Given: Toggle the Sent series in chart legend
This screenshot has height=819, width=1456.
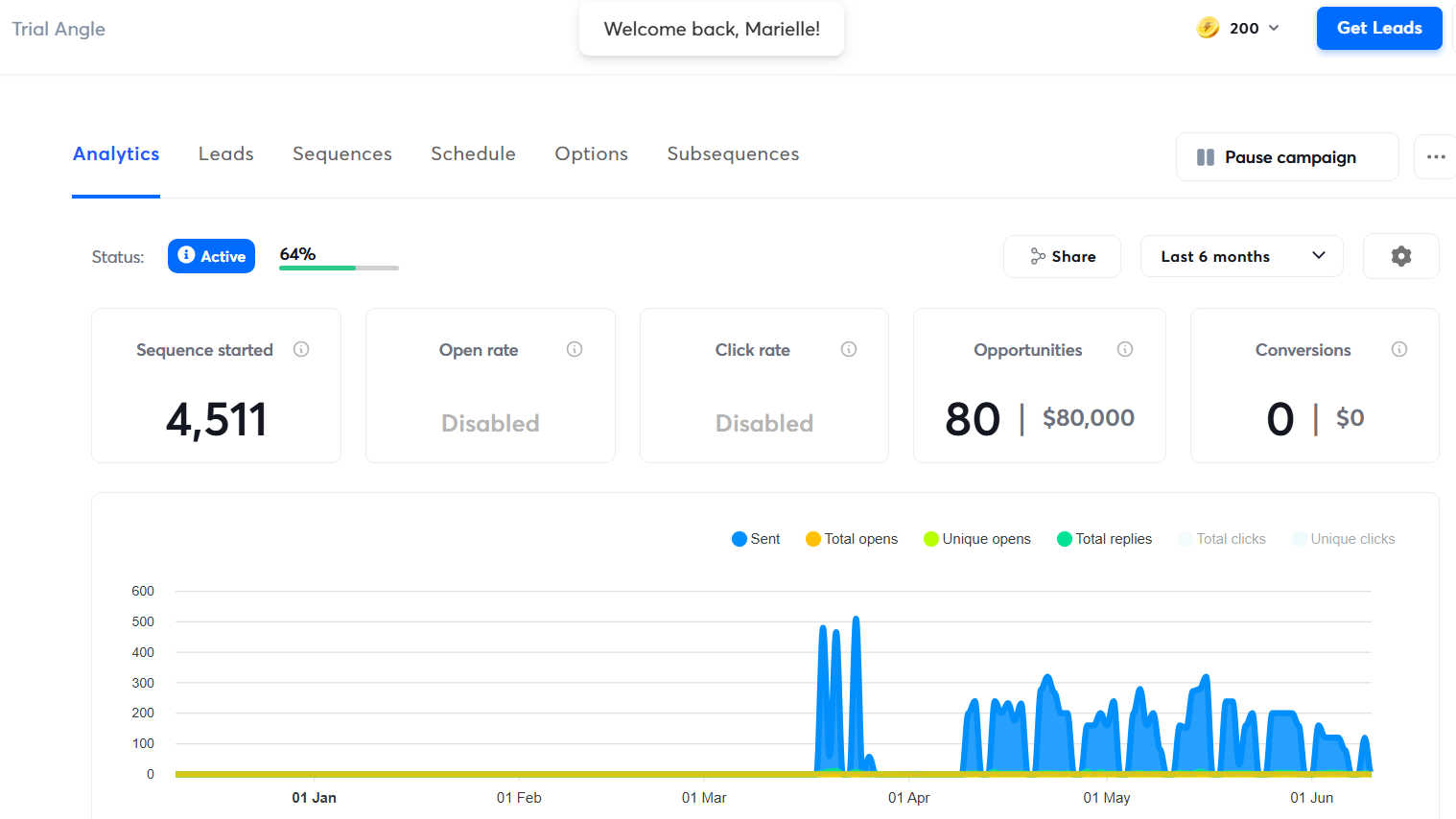Looking at the screenshot, I should 756,539.
